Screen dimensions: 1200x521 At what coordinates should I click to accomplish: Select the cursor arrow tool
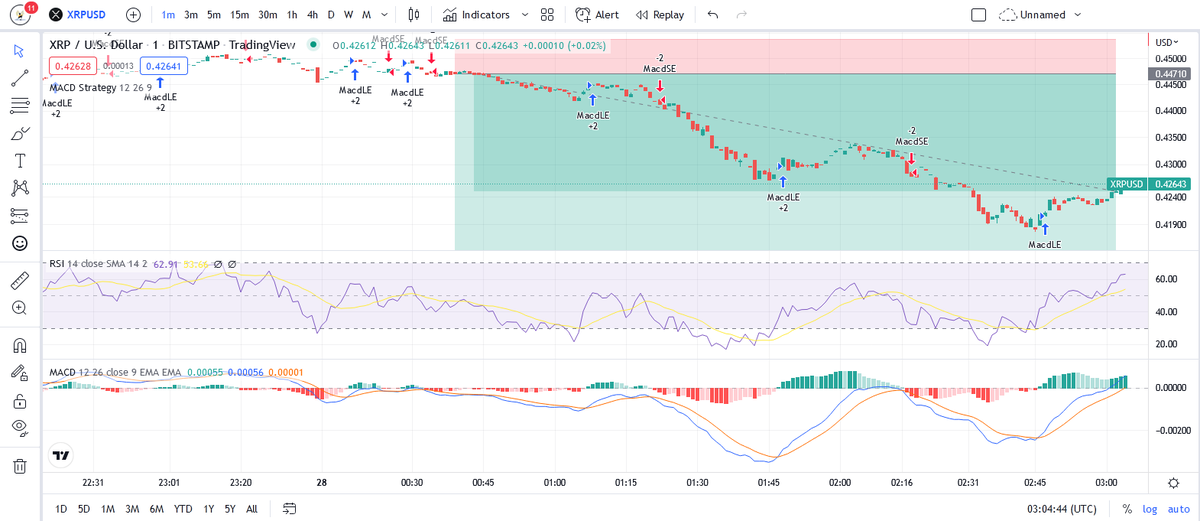(x=19, y=51)
